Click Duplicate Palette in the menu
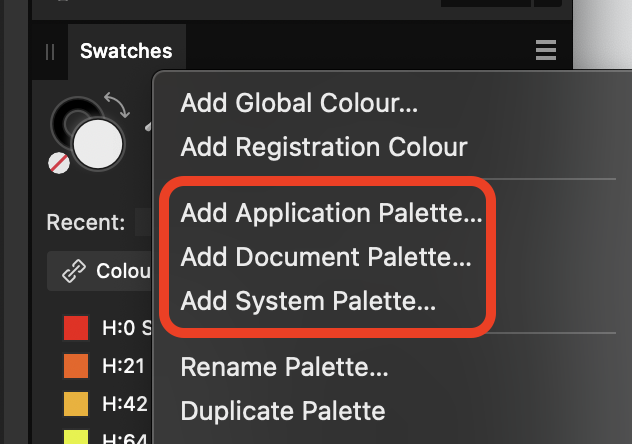This screenshot has width=632, height=444. [x=282, y=411]
